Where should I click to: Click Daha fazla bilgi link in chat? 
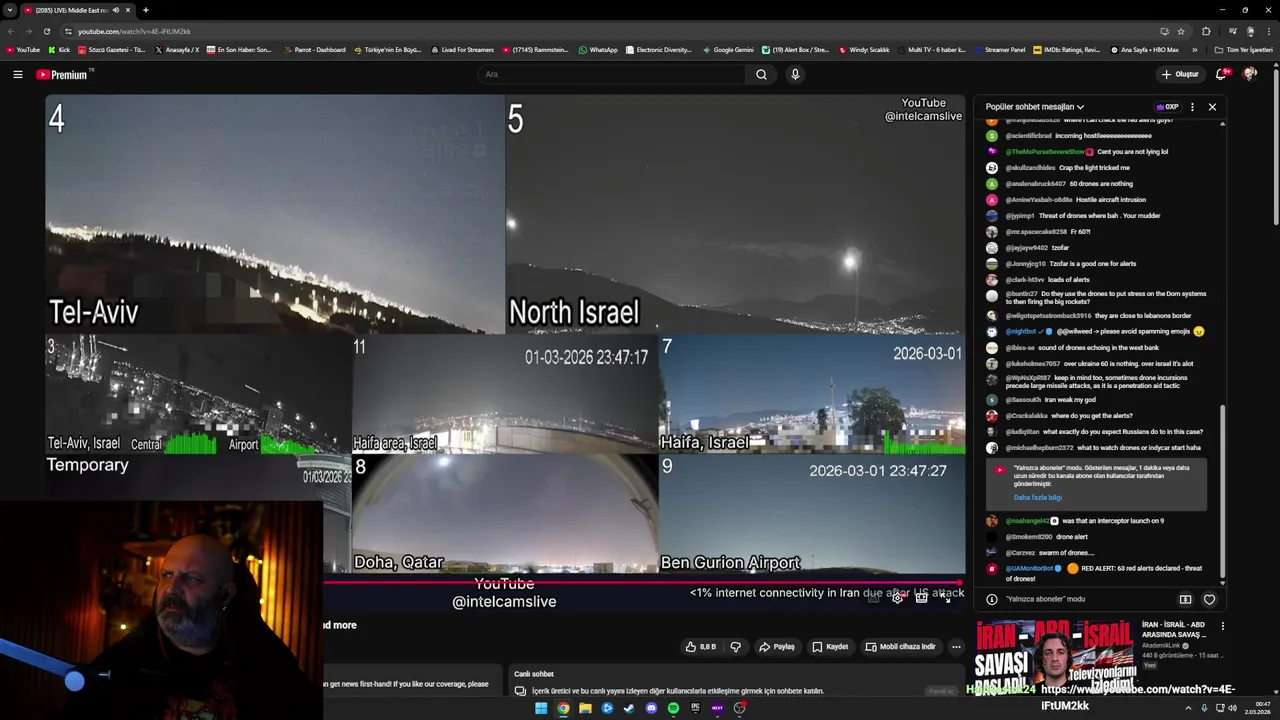pos(1038,497)
